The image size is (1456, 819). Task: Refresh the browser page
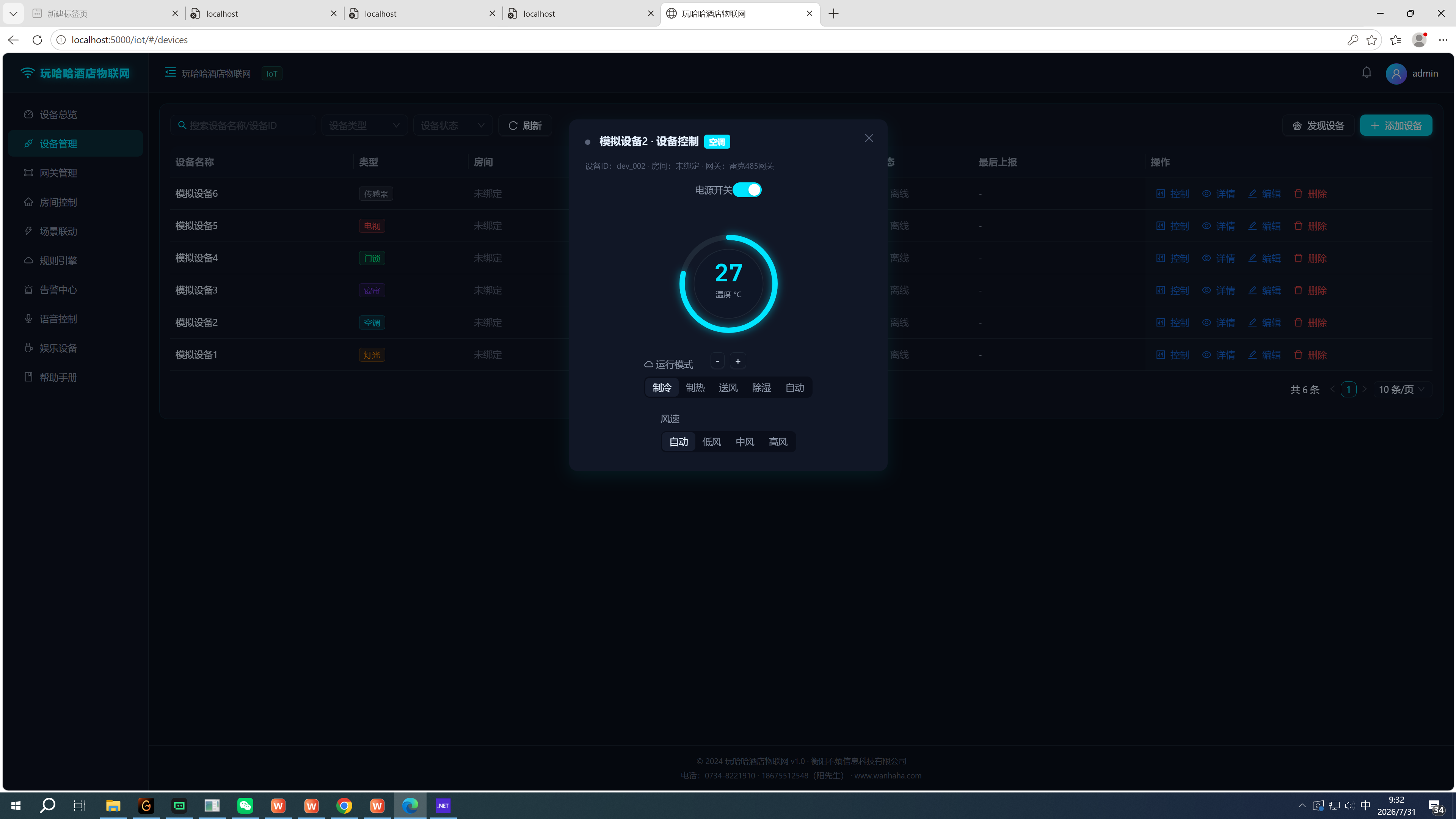coord(37,39)
